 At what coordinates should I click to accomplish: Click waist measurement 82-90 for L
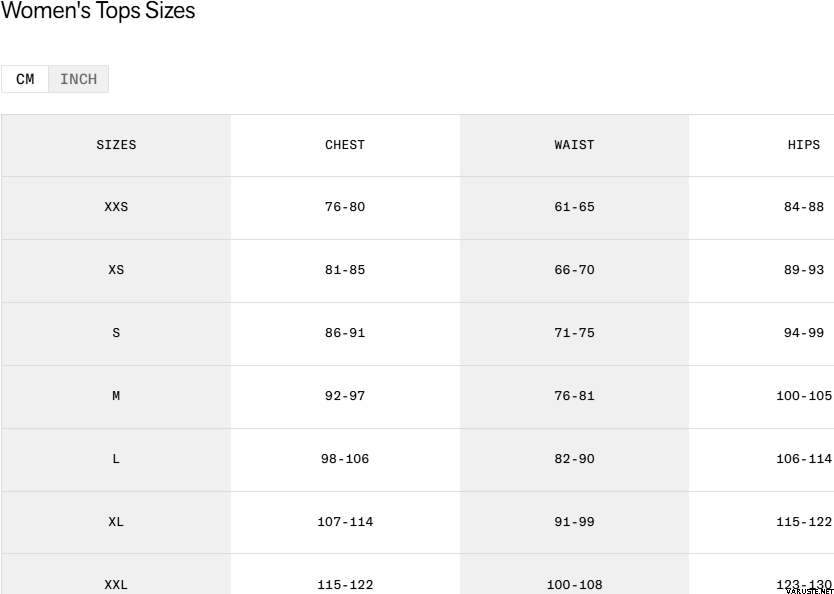coord(574,459)
